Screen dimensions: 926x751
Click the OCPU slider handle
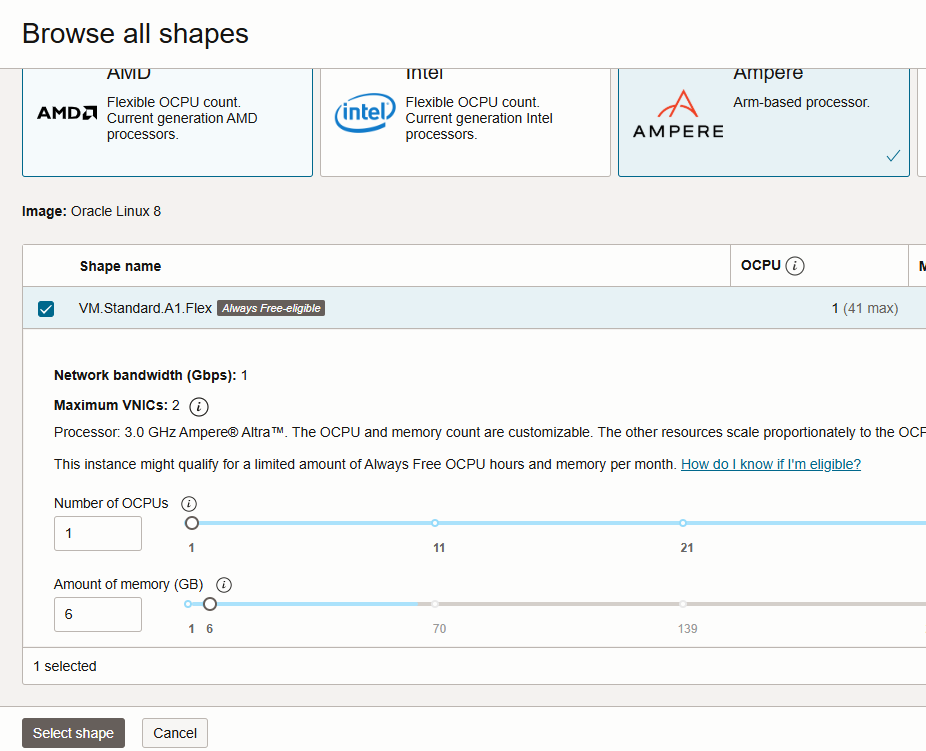click(x=192, y=523)
